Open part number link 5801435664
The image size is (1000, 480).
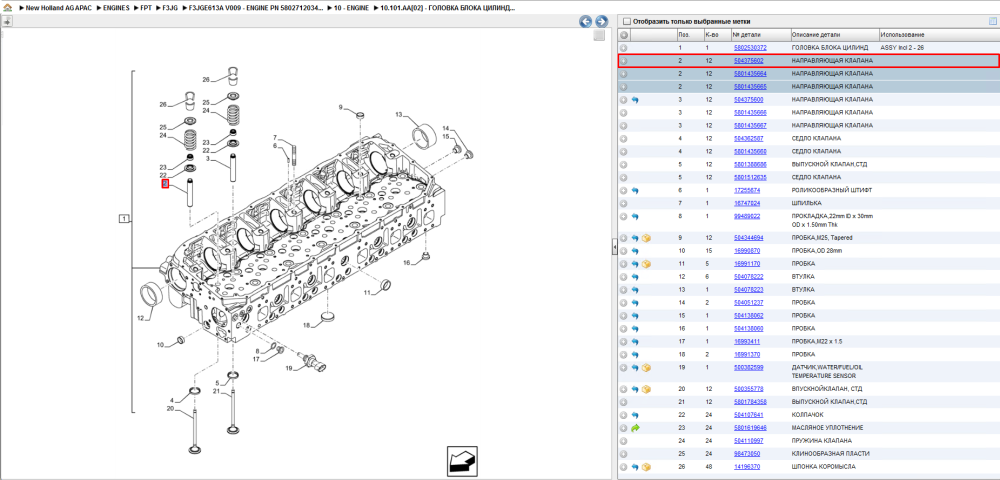click(750, 74)
